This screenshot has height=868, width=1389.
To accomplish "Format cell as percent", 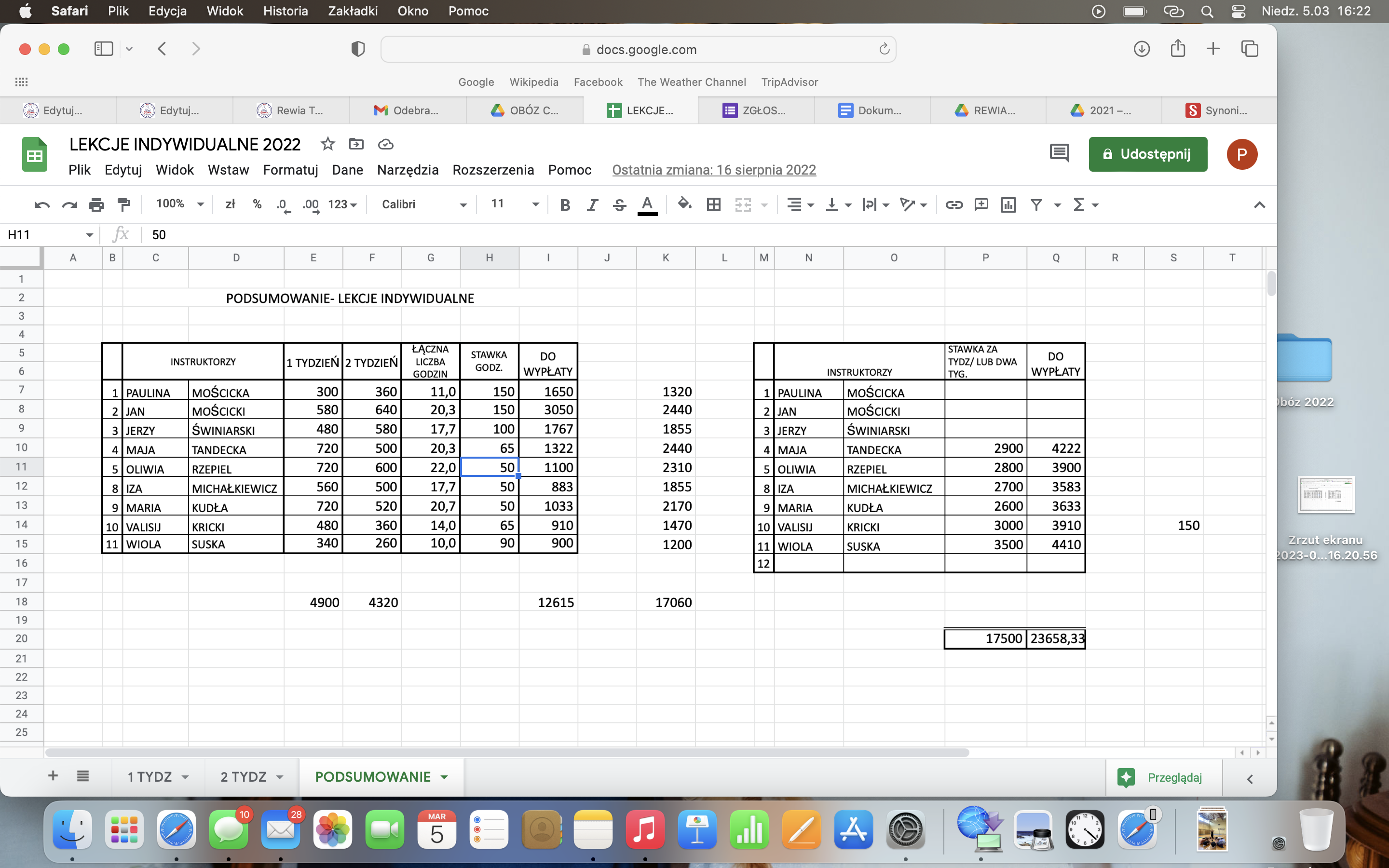I will tap(257, 204).
